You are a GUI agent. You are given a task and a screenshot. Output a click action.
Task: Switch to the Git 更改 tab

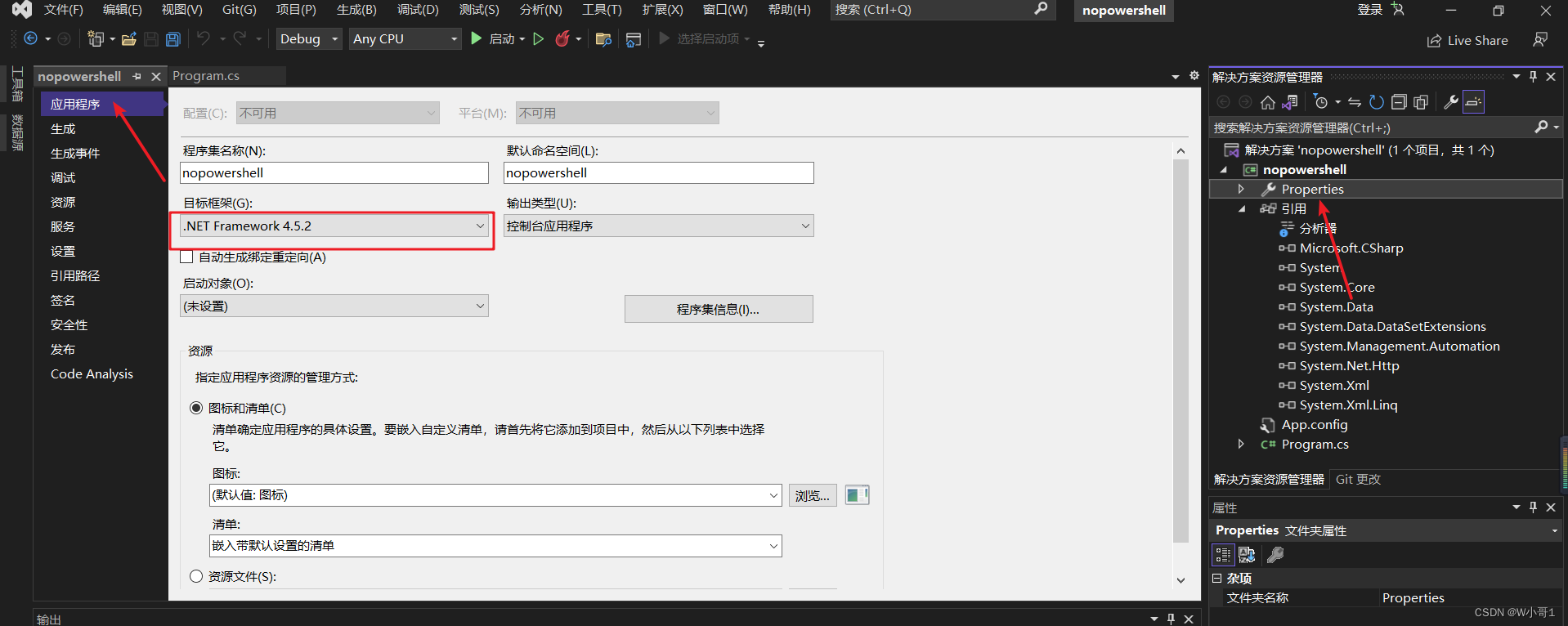pyautogui.click(x=1358, y=480)
